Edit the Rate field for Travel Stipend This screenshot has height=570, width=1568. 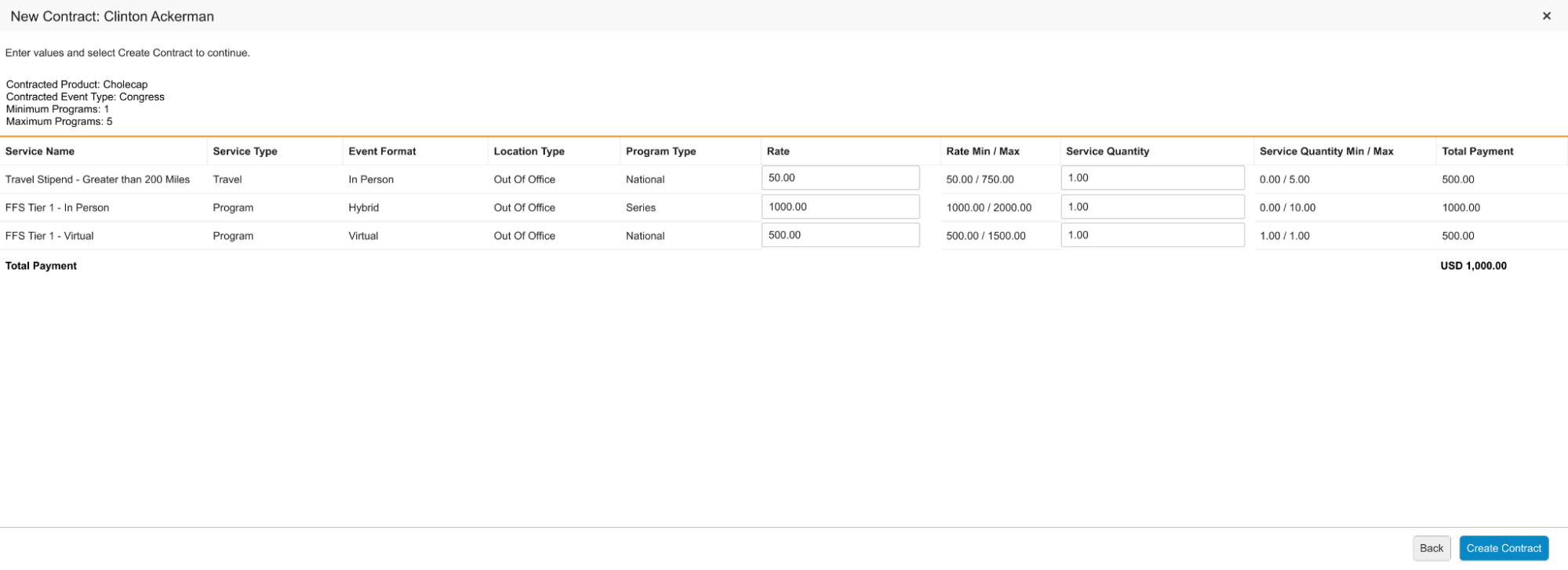(839, 178)
